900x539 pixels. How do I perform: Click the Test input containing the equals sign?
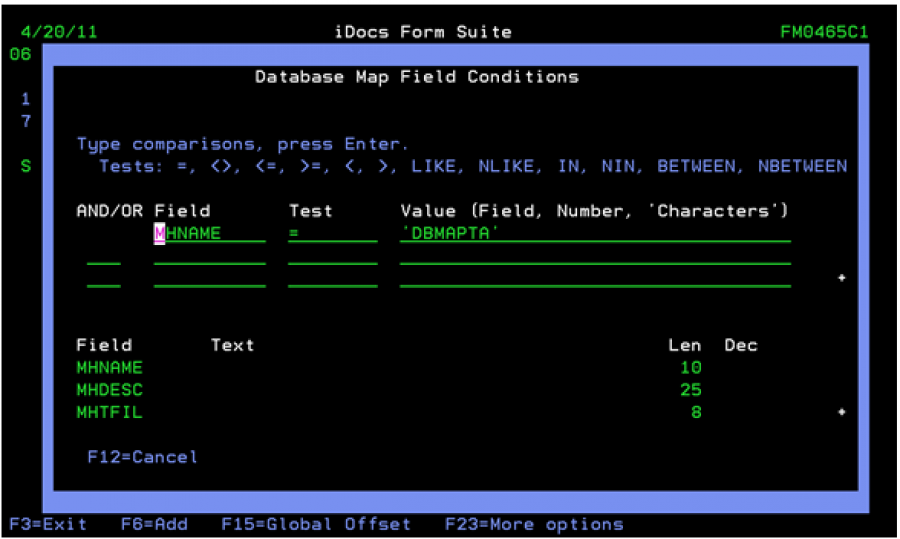pyautogui.click(x=332, y=233)
